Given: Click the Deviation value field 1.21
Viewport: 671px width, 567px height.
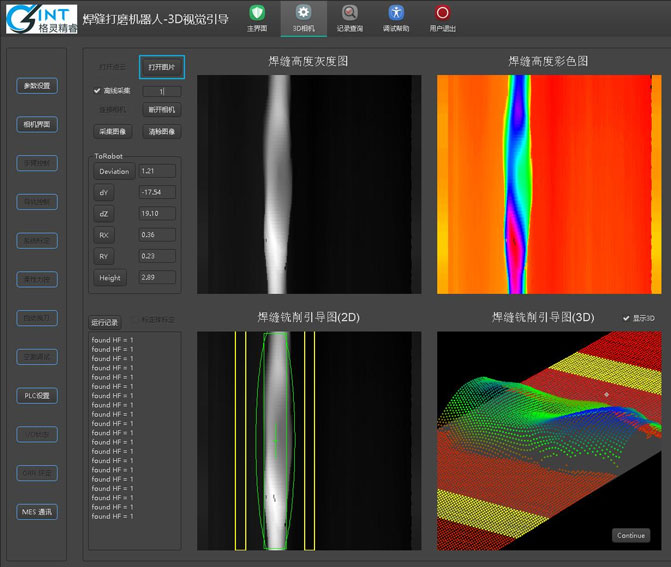Looking at the screenshot, I should tap(157, 171).
